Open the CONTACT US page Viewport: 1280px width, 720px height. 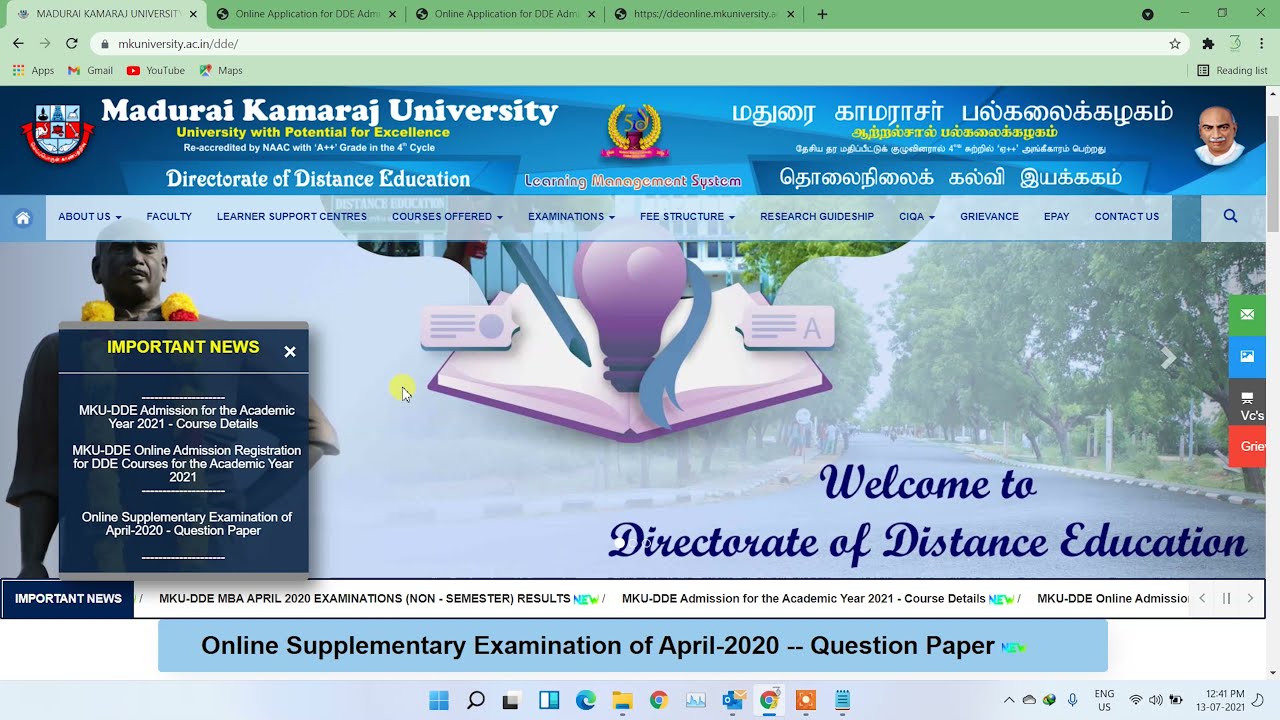[1126, 217]
